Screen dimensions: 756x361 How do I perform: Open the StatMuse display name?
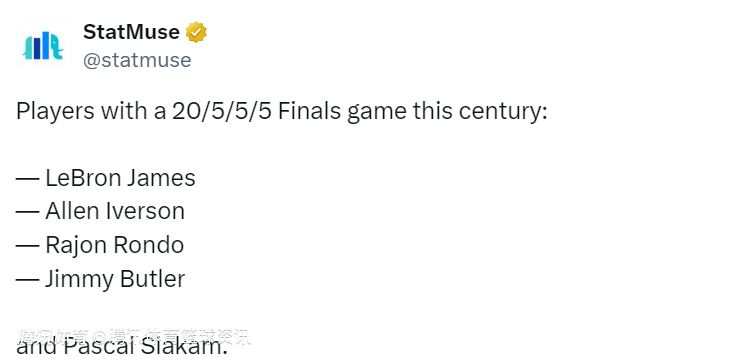coord(131,32)
